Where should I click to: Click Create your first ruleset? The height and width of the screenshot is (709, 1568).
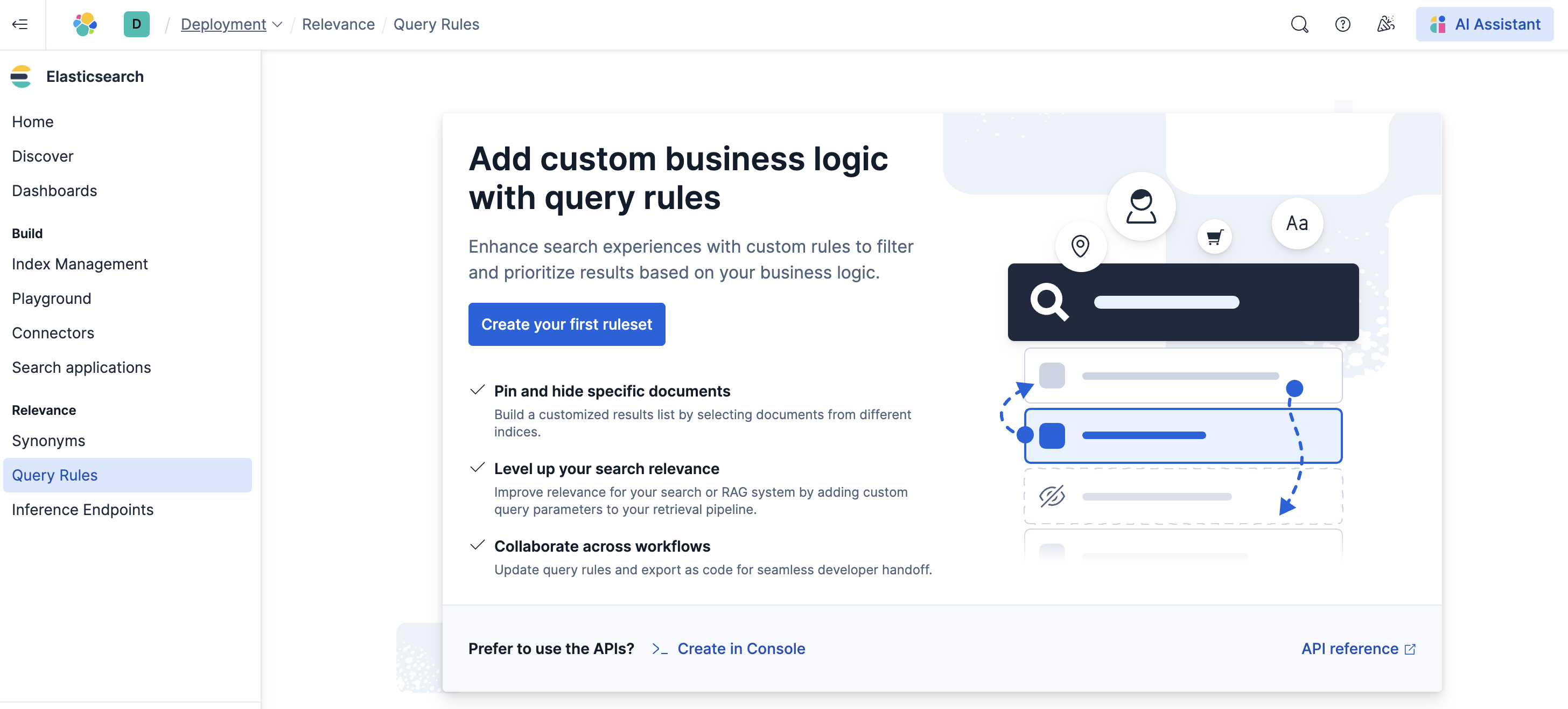(x=566, y=324)
